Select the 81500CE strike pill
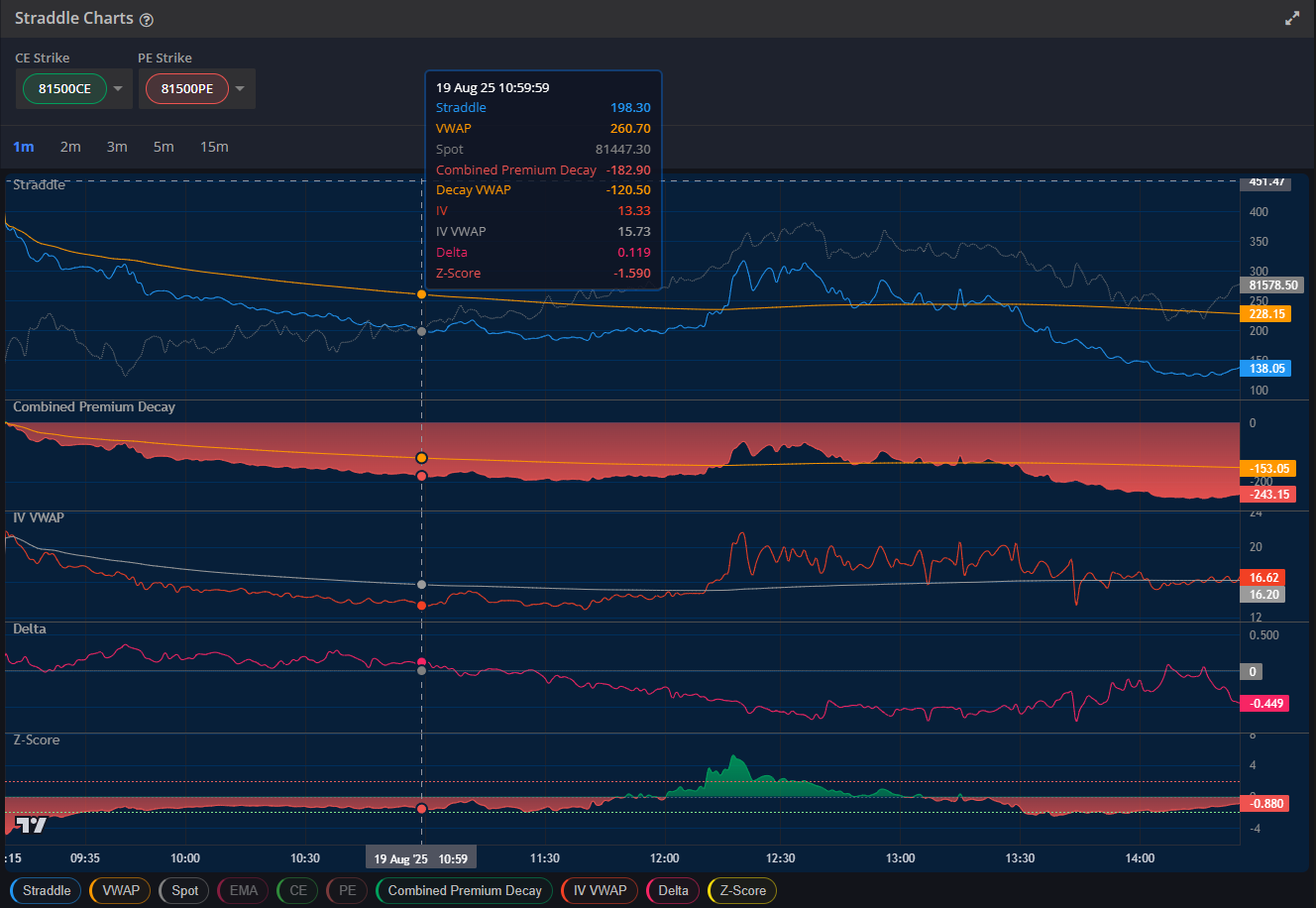Viewport: 1316px width, 908px height. point(63,88)
